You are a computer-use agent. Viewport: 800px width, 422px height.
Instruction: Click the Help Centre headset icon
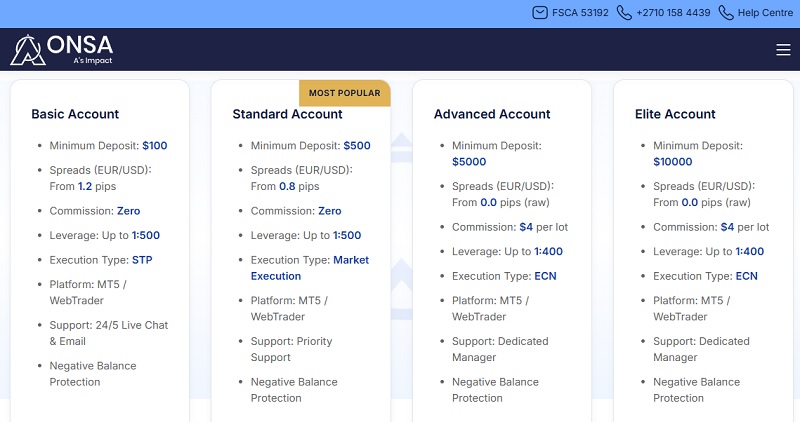click(x=726, y=13)
